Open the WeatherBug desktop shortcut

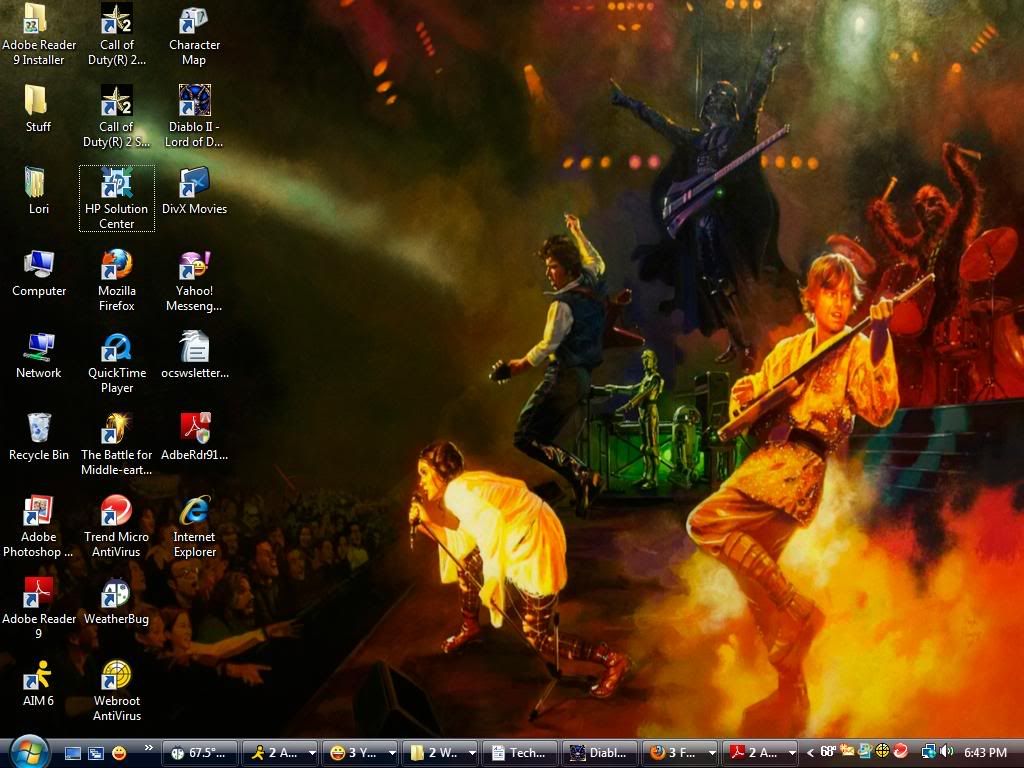[116, 594]
